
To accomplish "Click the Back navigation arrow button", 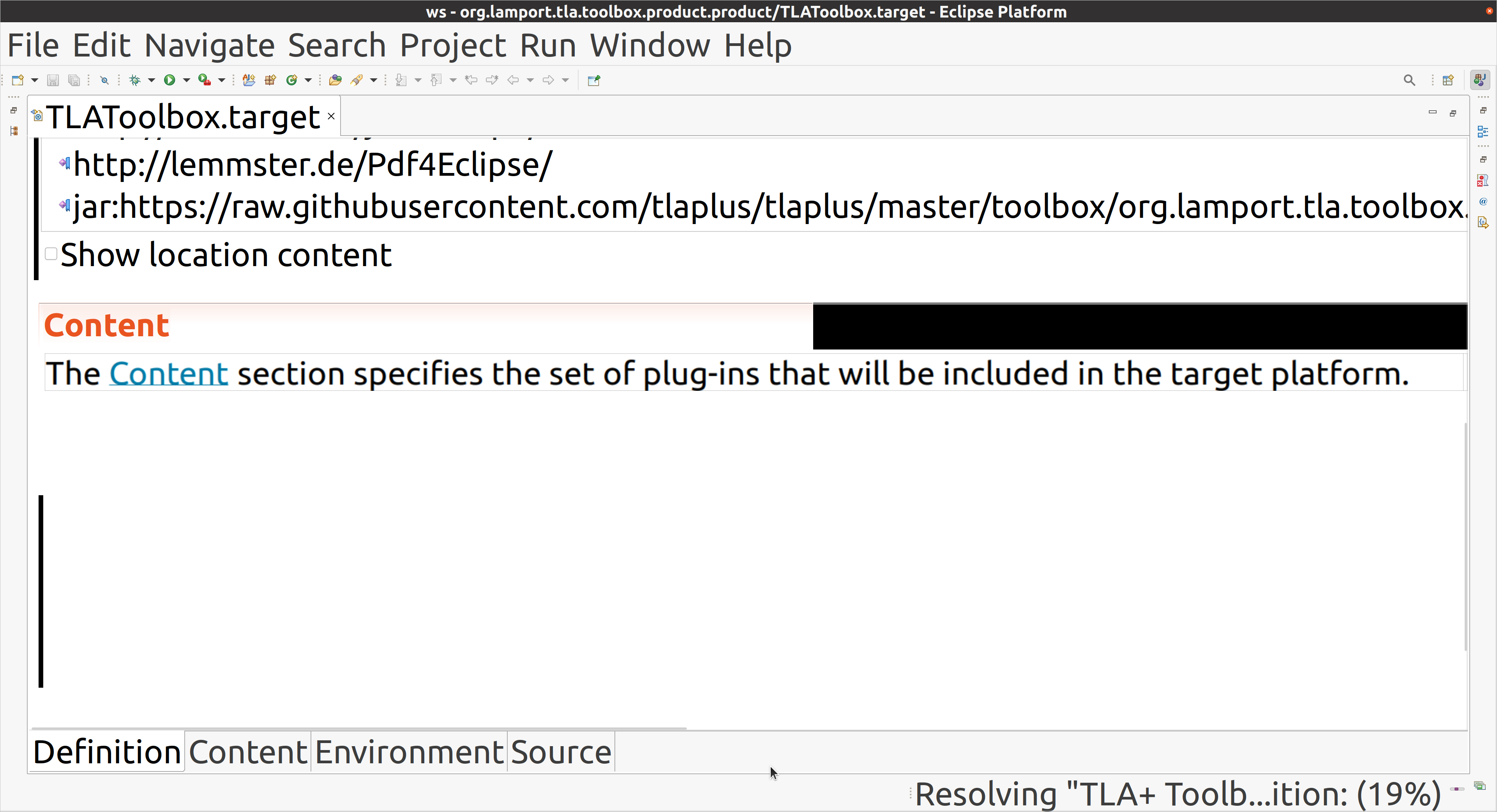I will tap(514, 80).
